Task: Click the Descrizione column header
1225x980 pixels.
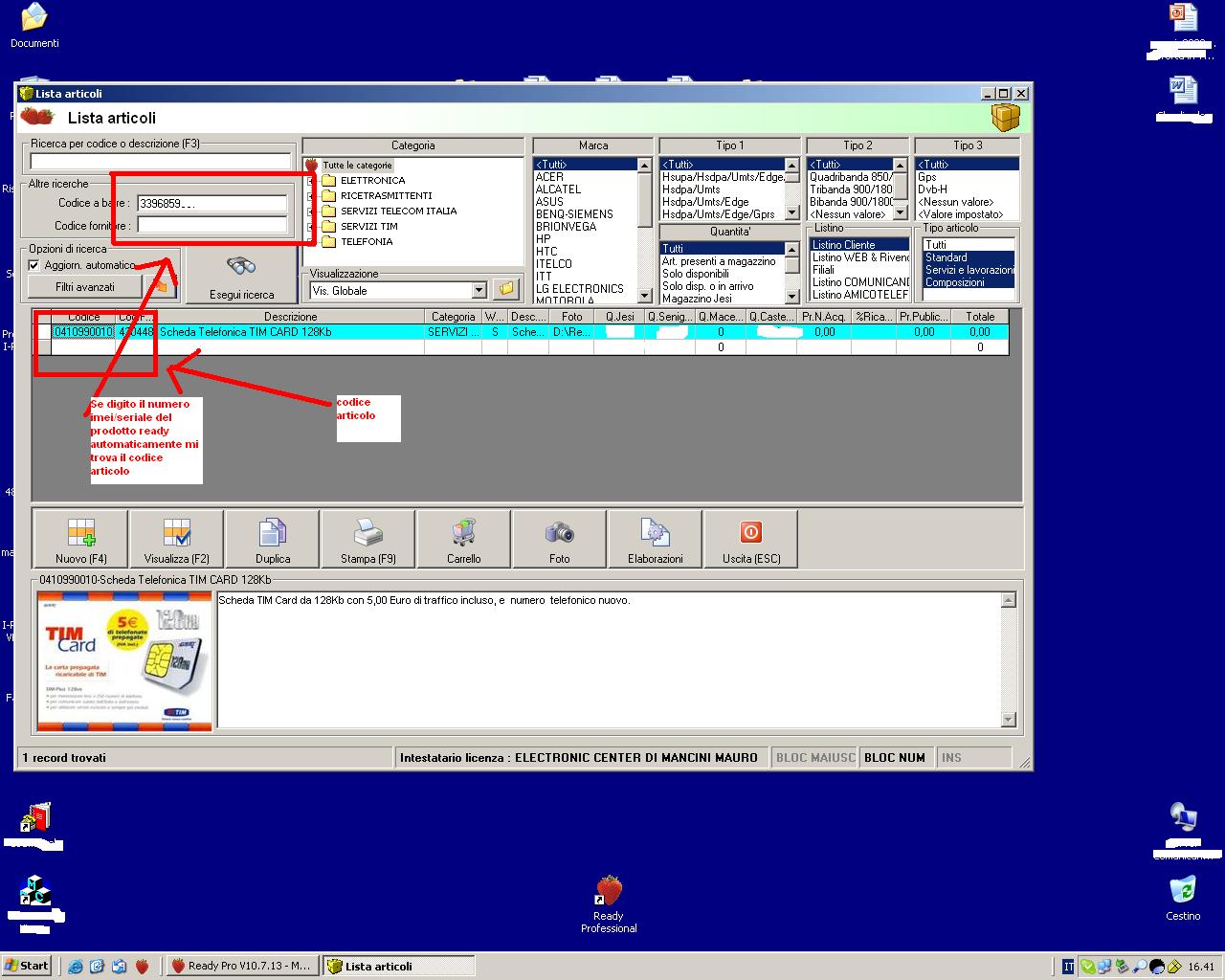Action: [291, 317]
